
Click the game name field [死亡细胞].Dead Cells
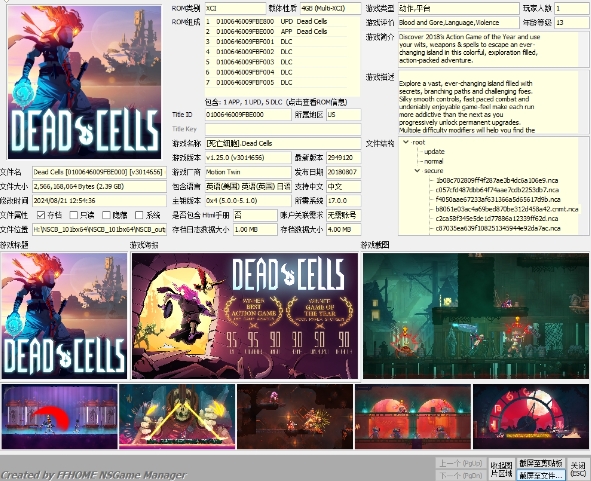click(x=283, y=143)
